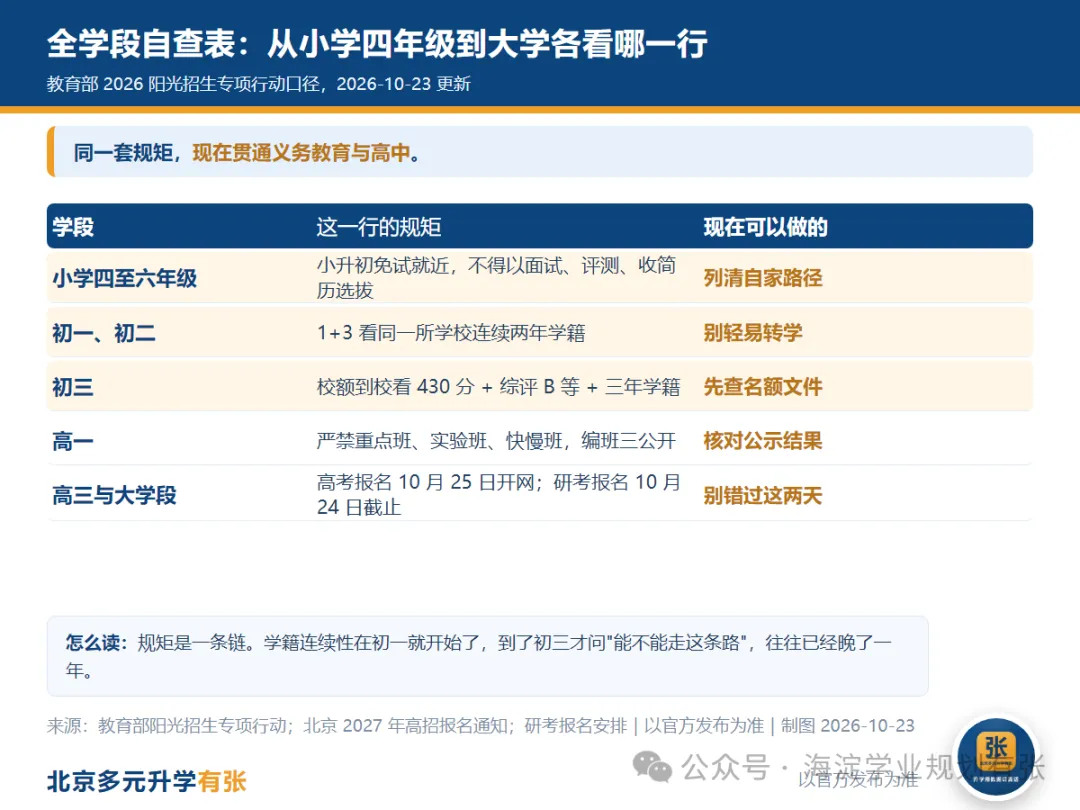Click the 怎么读 note label
Viewport: 1080px width, 810px height.
point(96,643)
